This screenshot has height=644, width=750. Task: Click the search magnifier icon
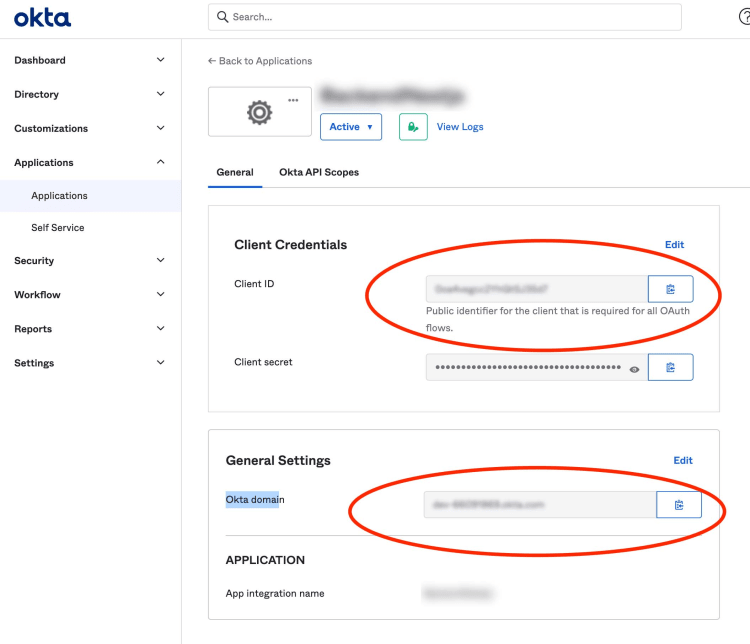pos(222,17)
